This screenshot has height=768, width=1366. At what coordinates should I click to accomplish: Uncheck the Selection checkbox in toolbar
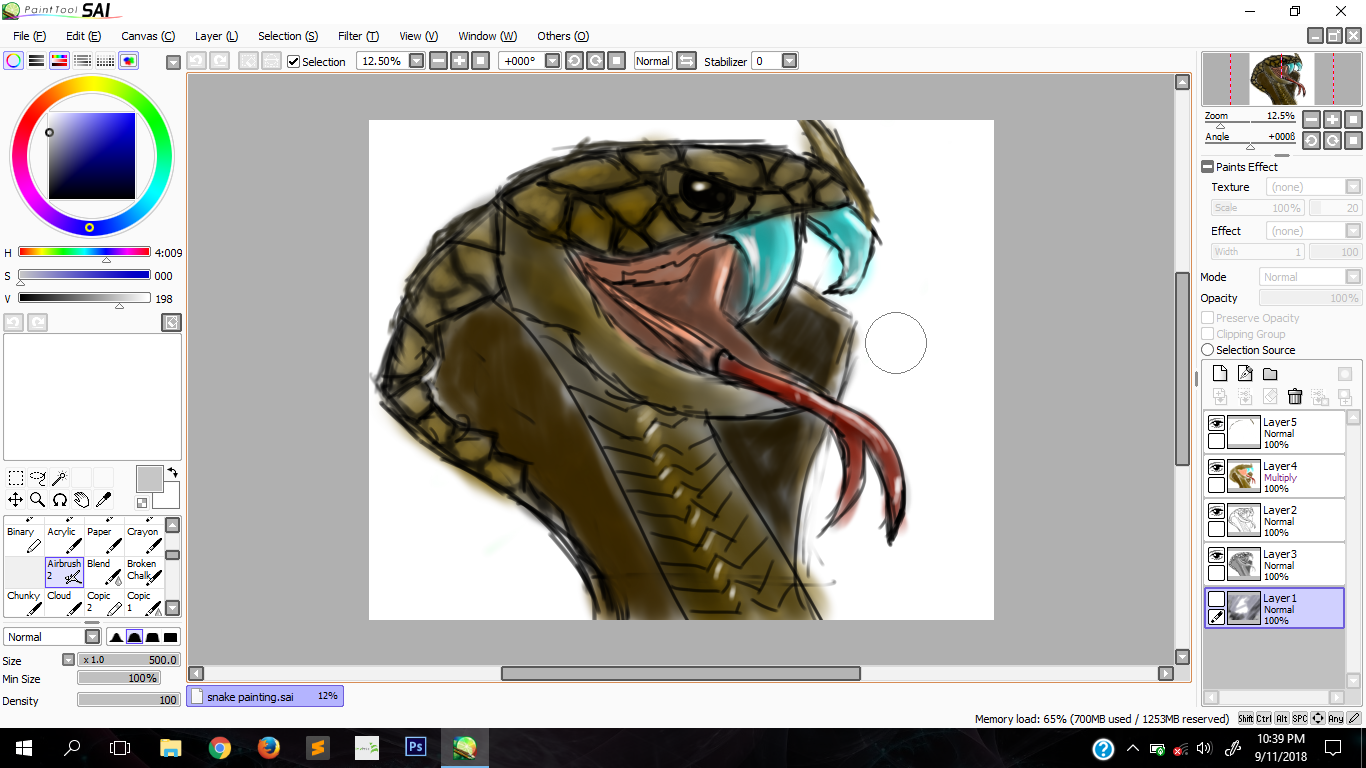click(x=293, y=62)
